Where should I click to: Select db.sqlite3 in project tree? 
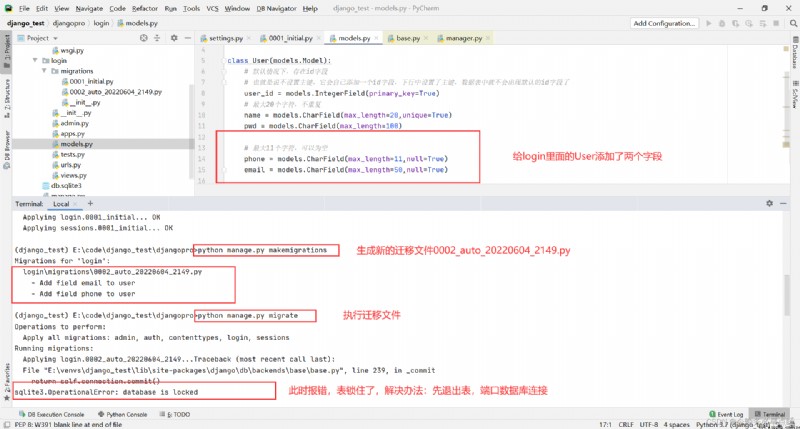pos(62,186)
